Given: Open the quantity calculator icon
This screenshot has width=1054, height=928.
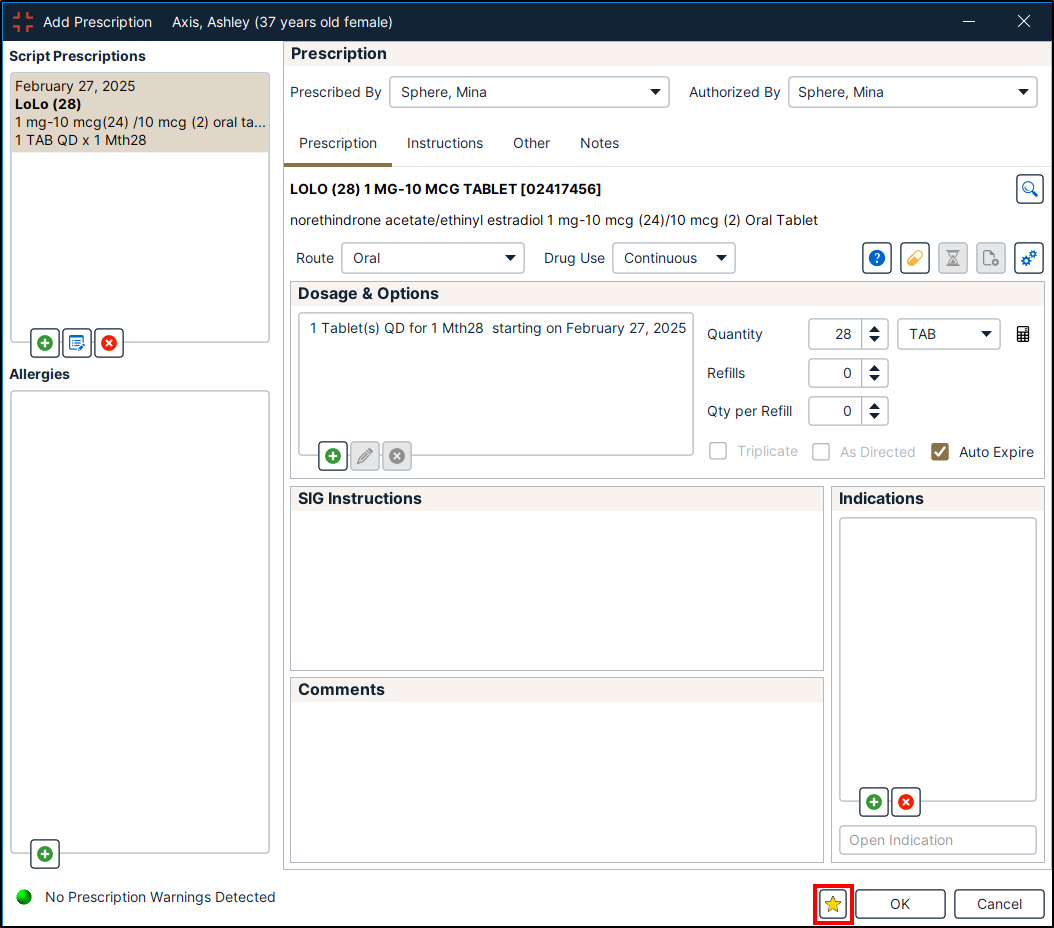Looking at the screenshot, I should (1023, 335).
